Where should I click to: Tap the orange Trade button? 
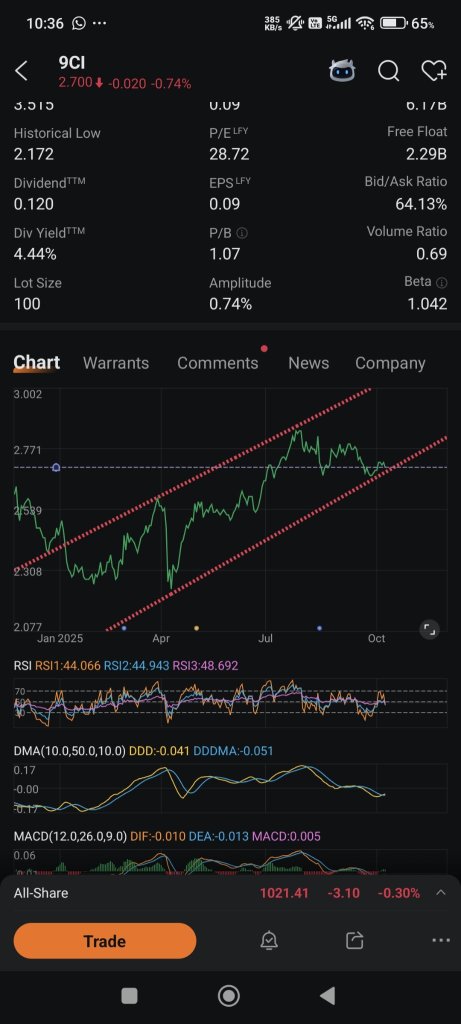click(x=104, y=941)
